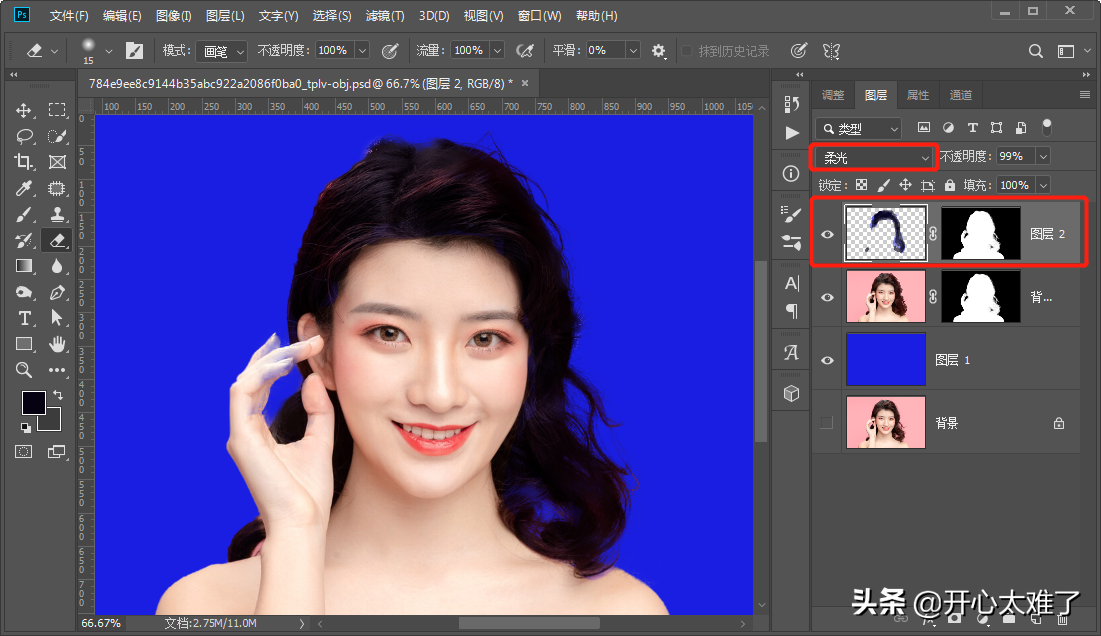Show the hidden 背景 layer
1101x636 pixels.
(x=827, y=423)
